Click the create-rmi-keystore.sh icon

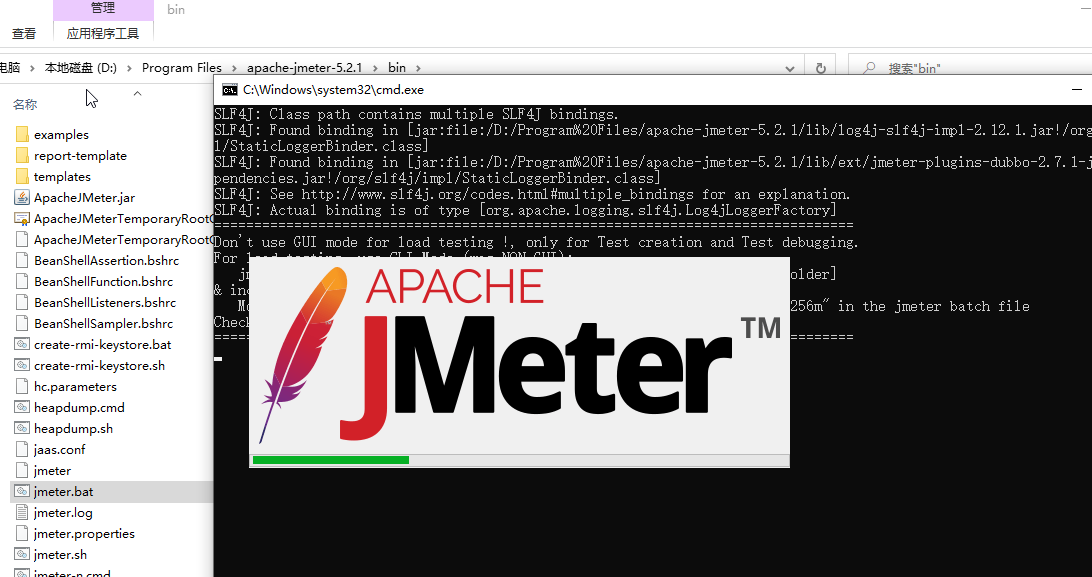tap(22, 365)
